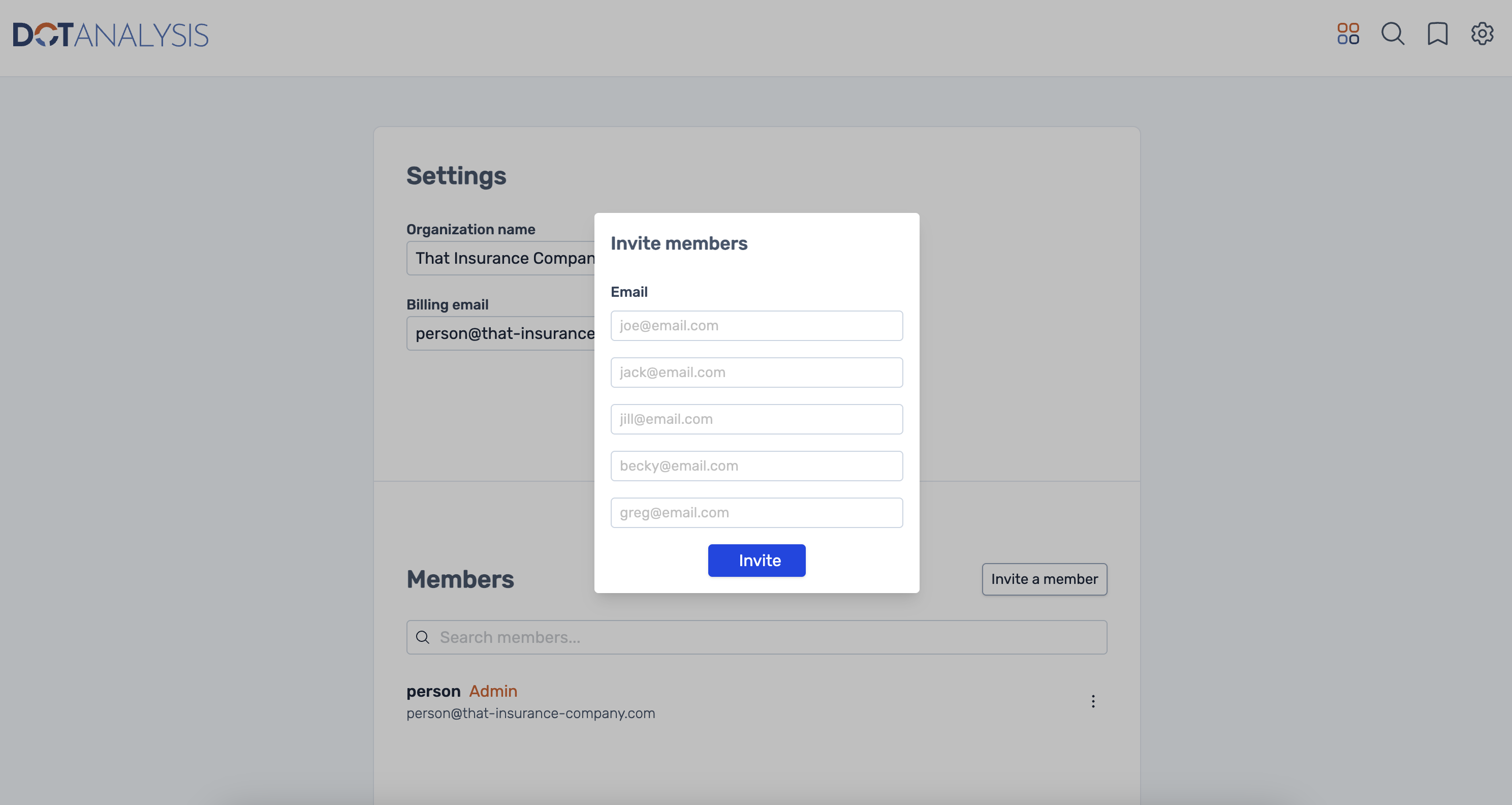
Task: Open settings via the gear icon
Action: coord(1482,34)
